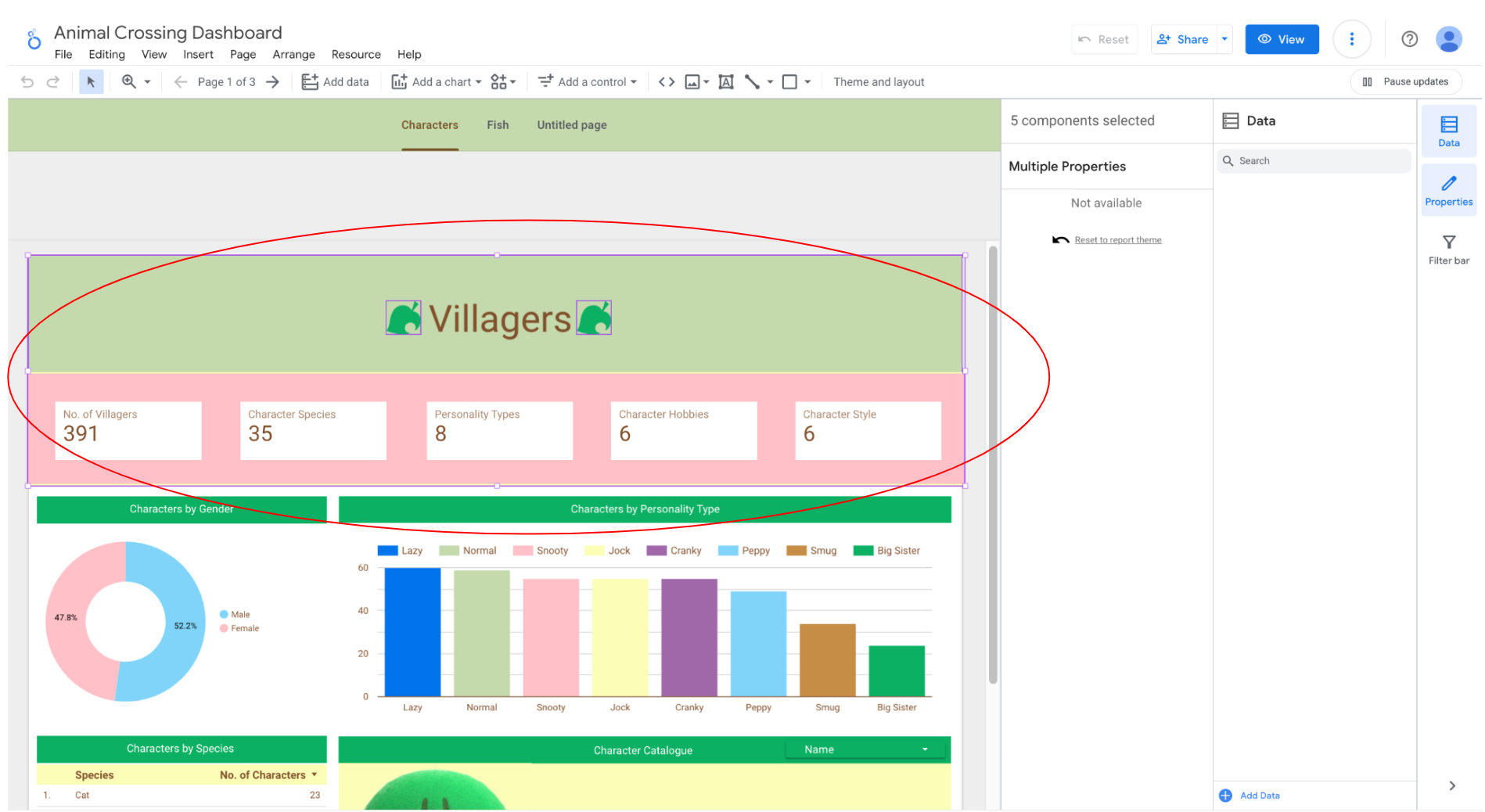Click the URL embed code icon
Image resolution: width=1485 pixels, height=812 pixels.
click(x=666, y=82)
